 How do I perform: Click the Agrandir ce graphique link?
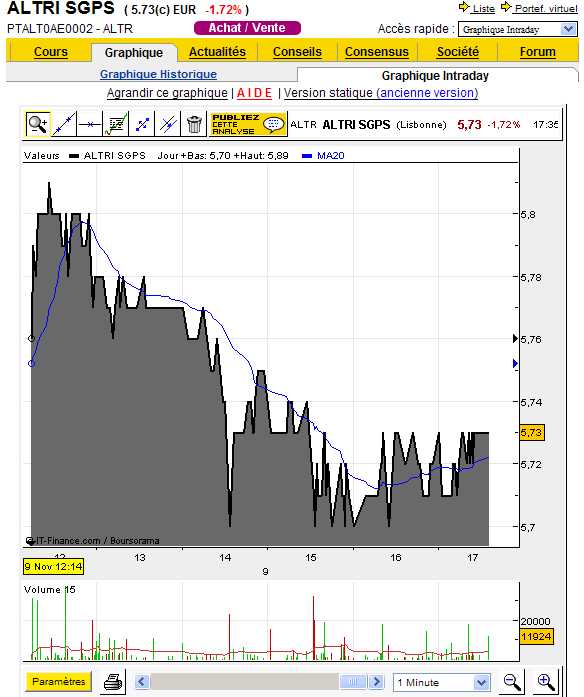click(167, 93)
